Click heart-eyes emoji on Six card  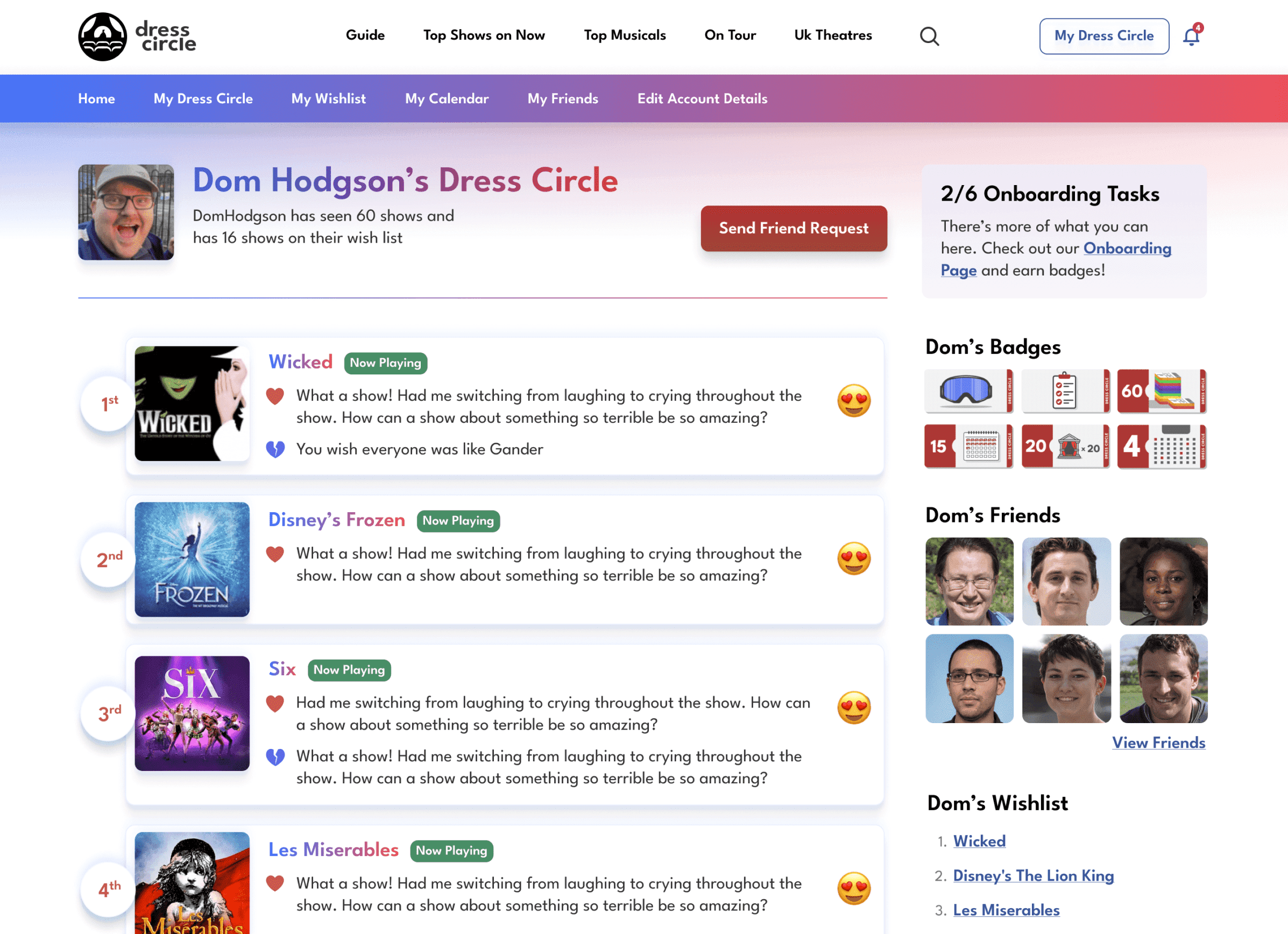pyautogui.click(x=853, y=707)
